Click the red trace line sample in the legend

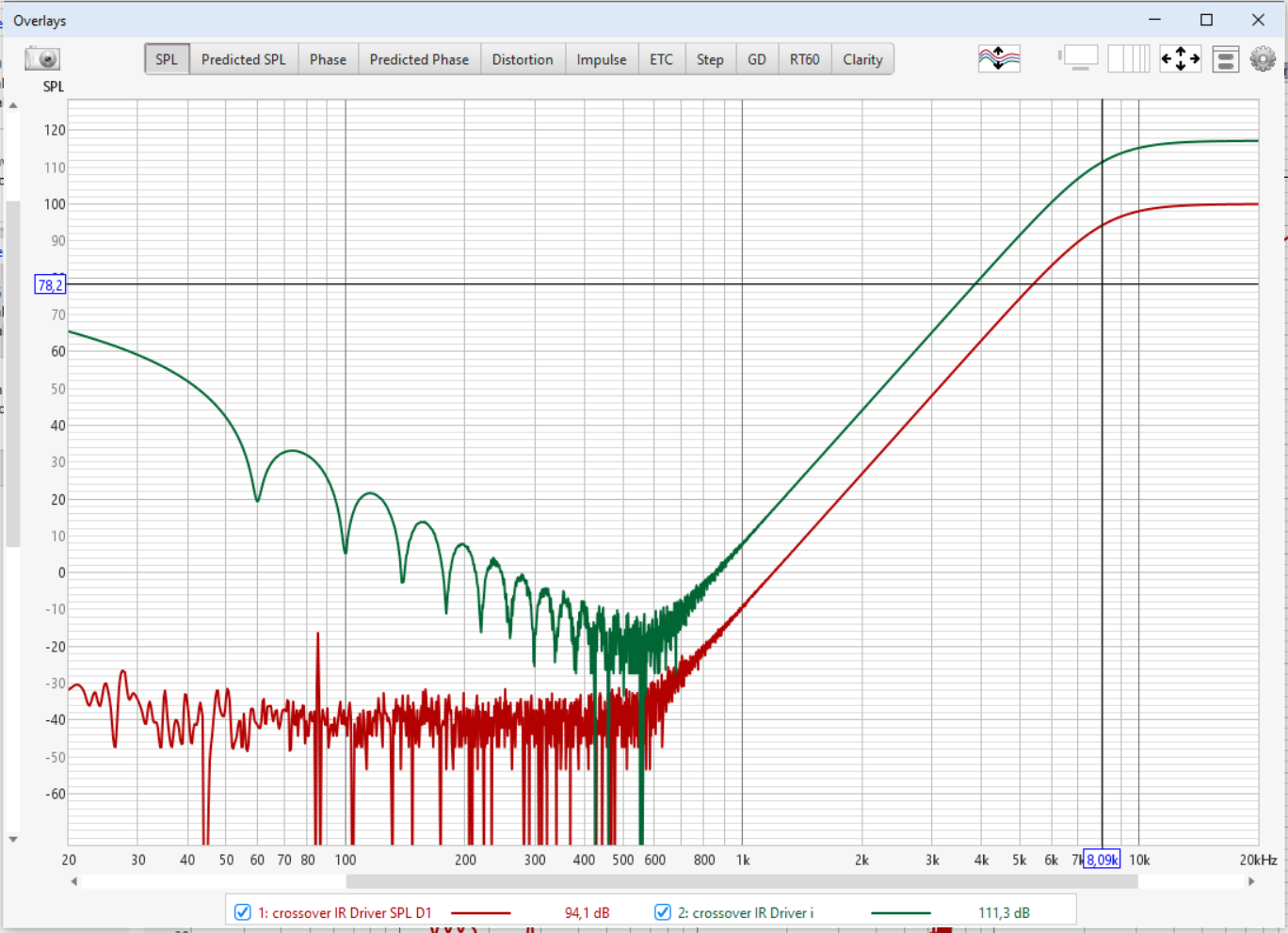480,912
